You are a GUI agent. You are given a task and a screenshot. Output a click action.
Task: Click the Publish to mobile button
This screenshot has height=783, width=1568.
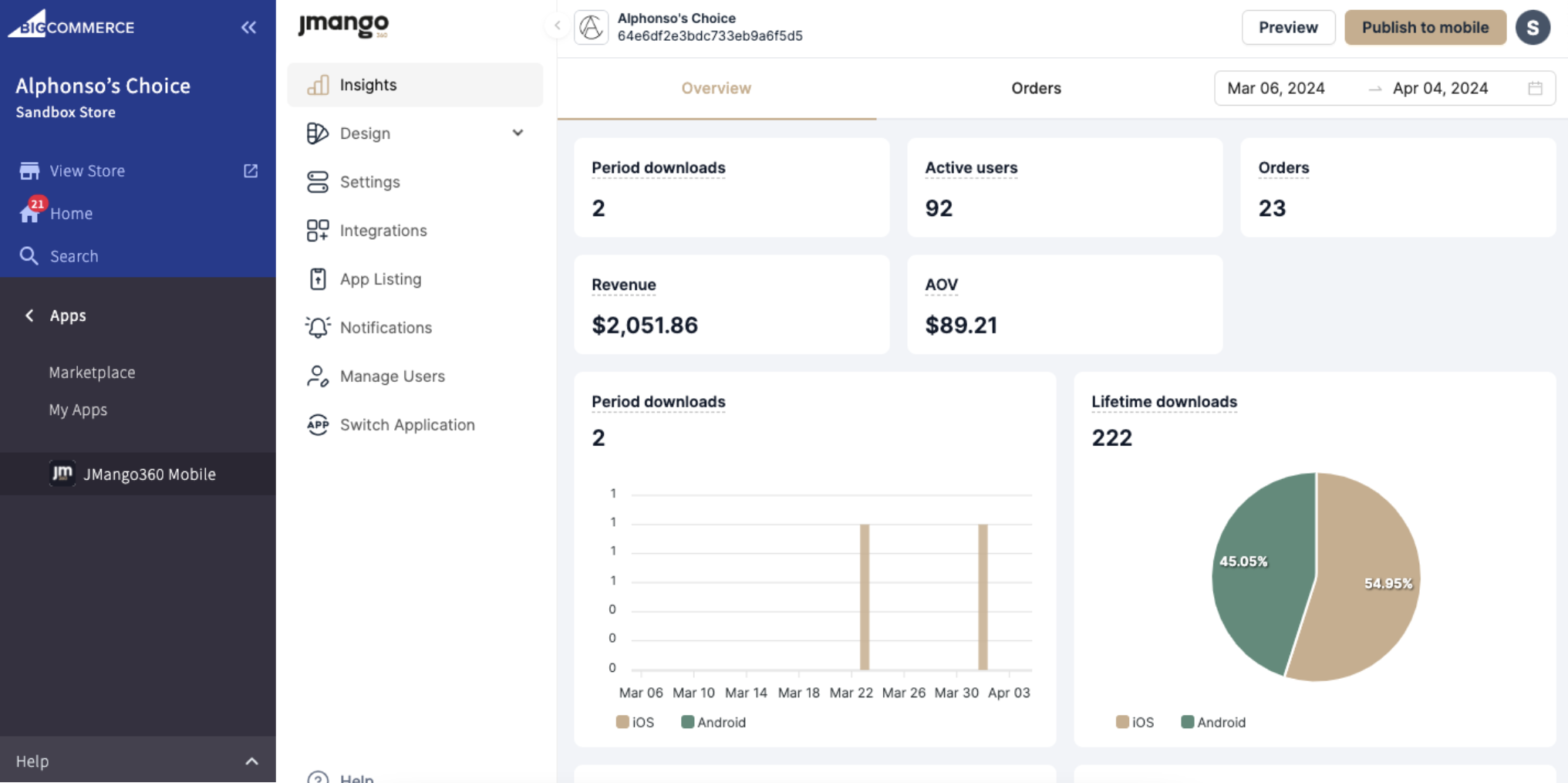pyautogui.click(x=1425, y=28)
